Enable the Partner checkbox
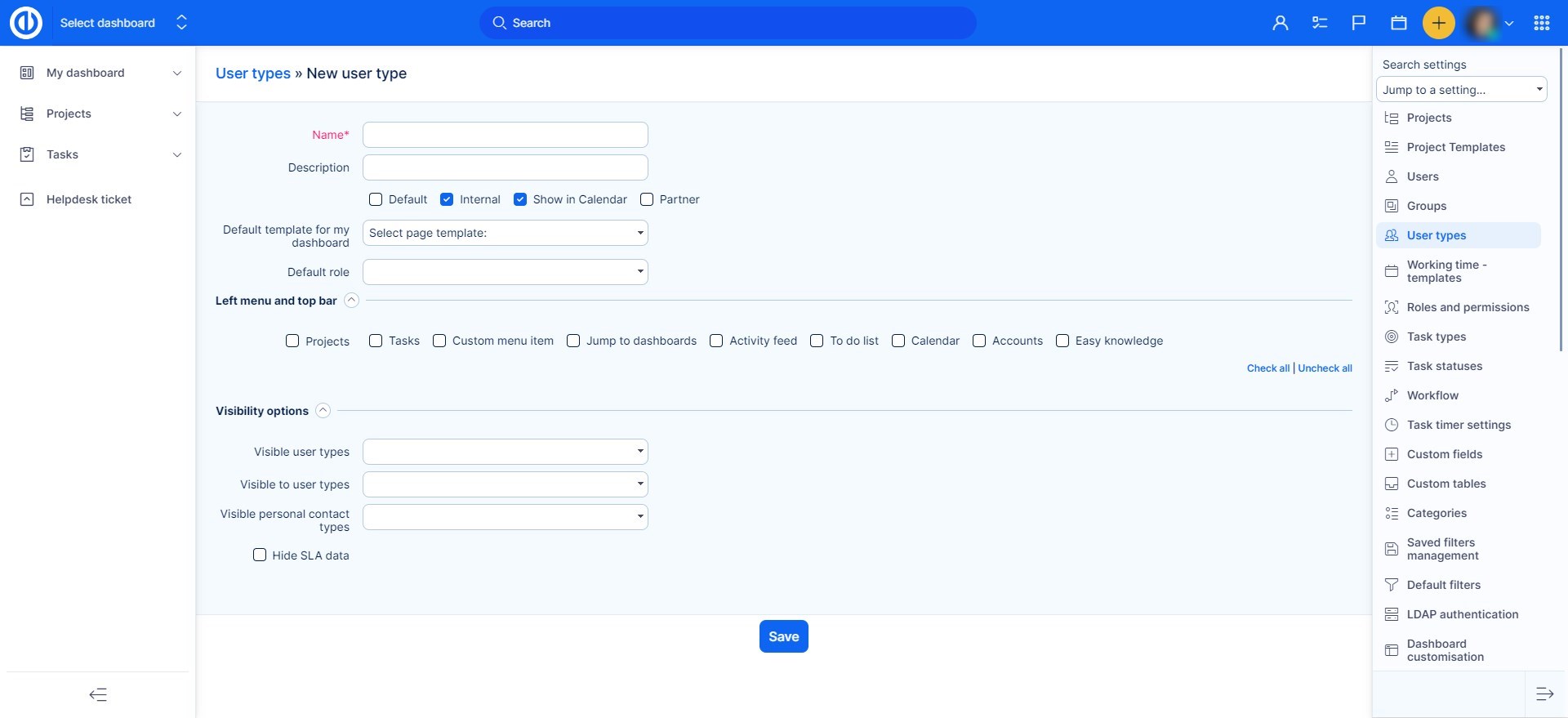This screenshot has height=718, width=1568. tap(647, 199)
